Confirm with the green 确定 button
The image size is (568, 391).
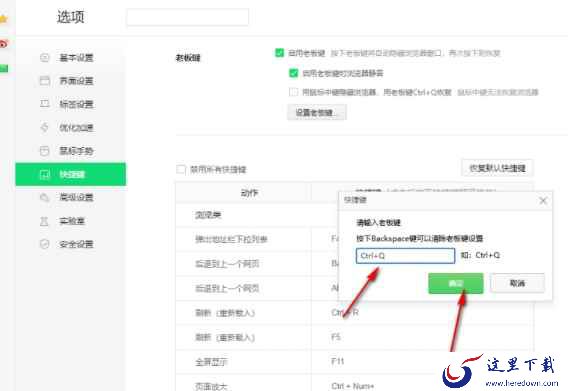pos(456,283)
